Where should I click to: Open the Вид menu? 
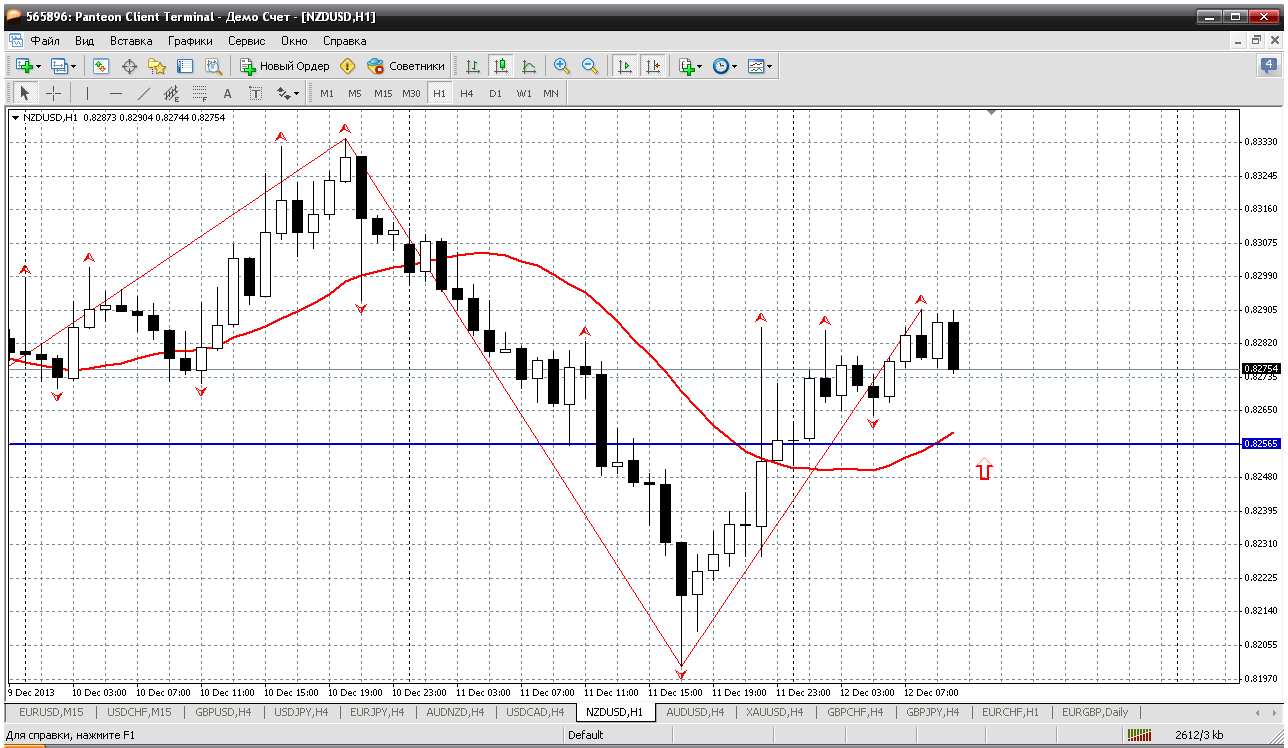pos(85,41)
